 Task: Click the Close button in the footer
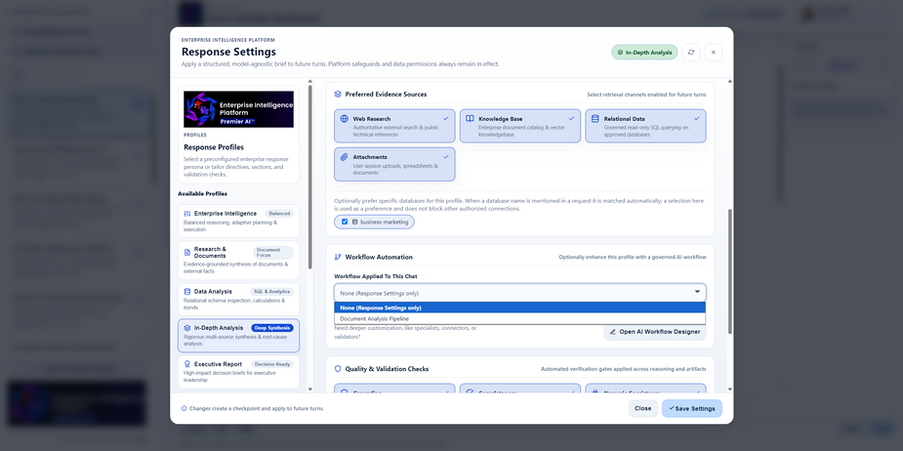click(x=643, y=408)
